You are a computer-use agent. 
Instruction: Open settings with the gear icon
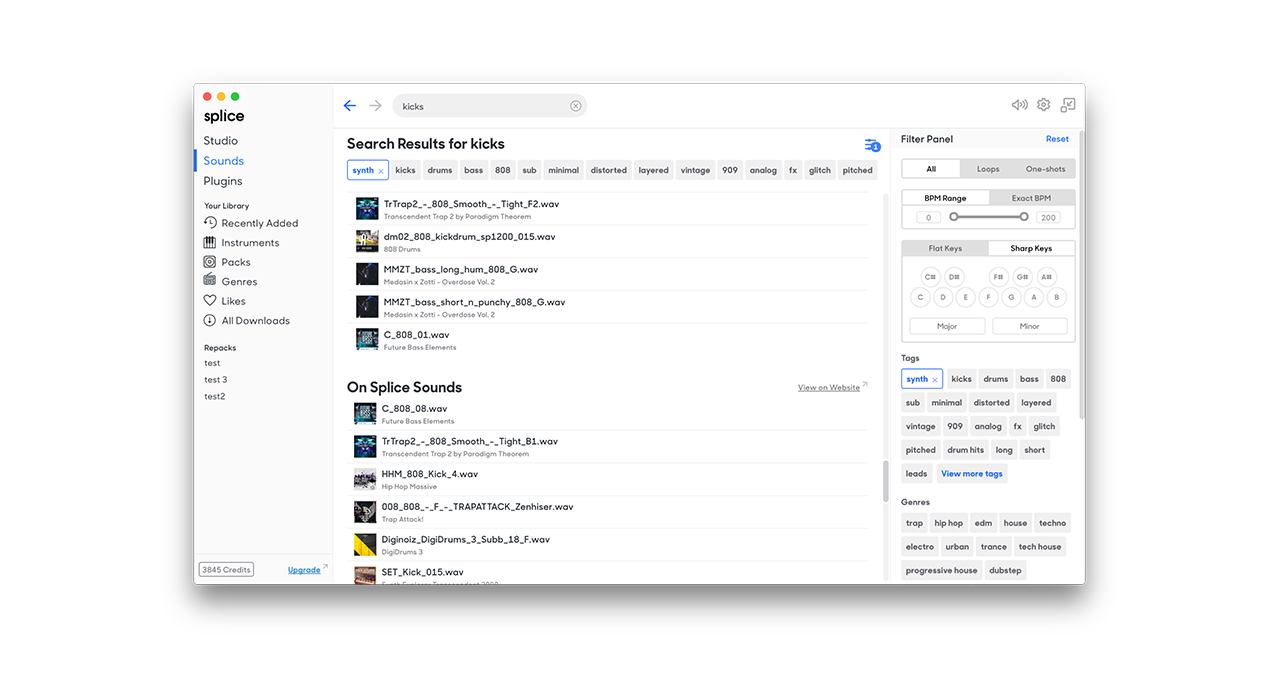(1043, 105)
